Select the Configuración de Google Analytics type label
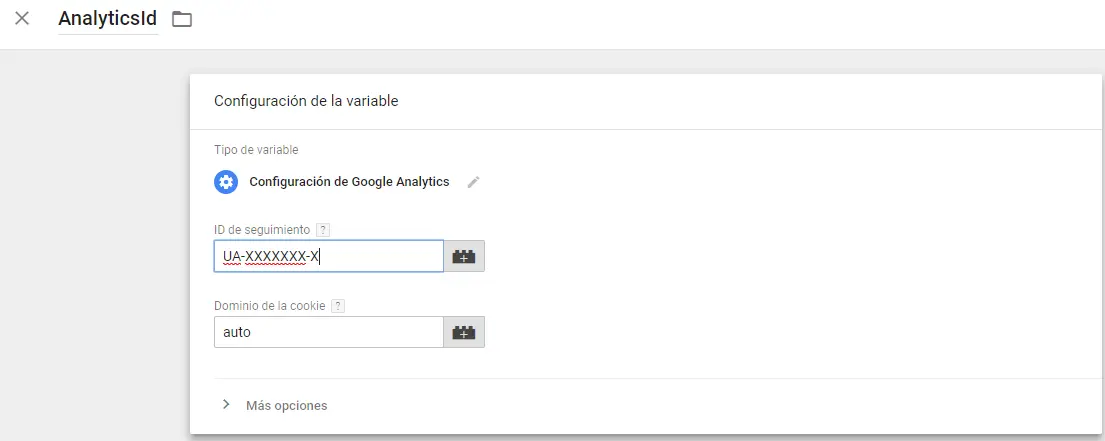The height and width of the screenshot is (441, 1105). pos(349,182)
